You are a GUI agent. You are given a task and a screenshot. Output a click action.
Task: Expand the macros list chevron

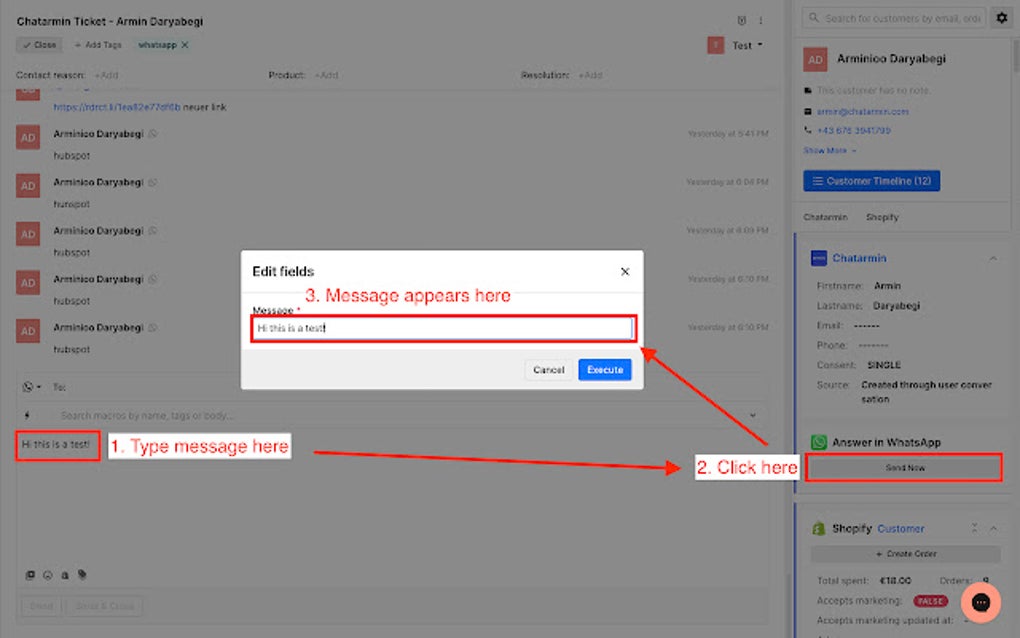[753, 415]
